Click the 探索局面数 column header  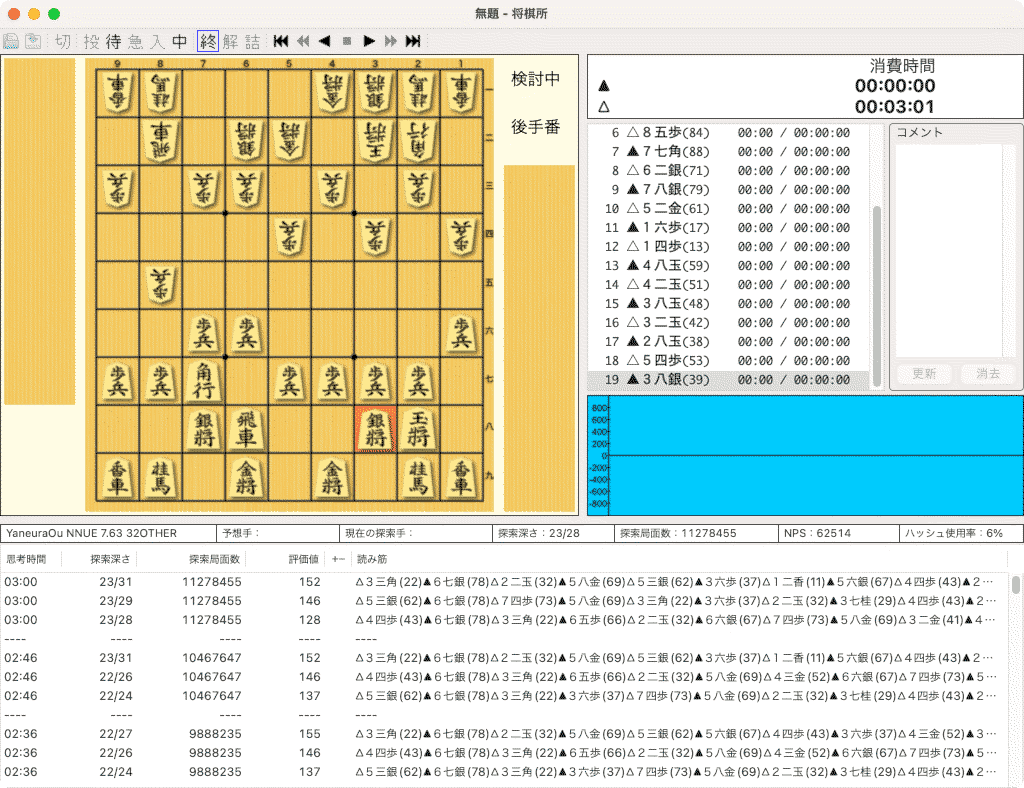pos(192,559)
